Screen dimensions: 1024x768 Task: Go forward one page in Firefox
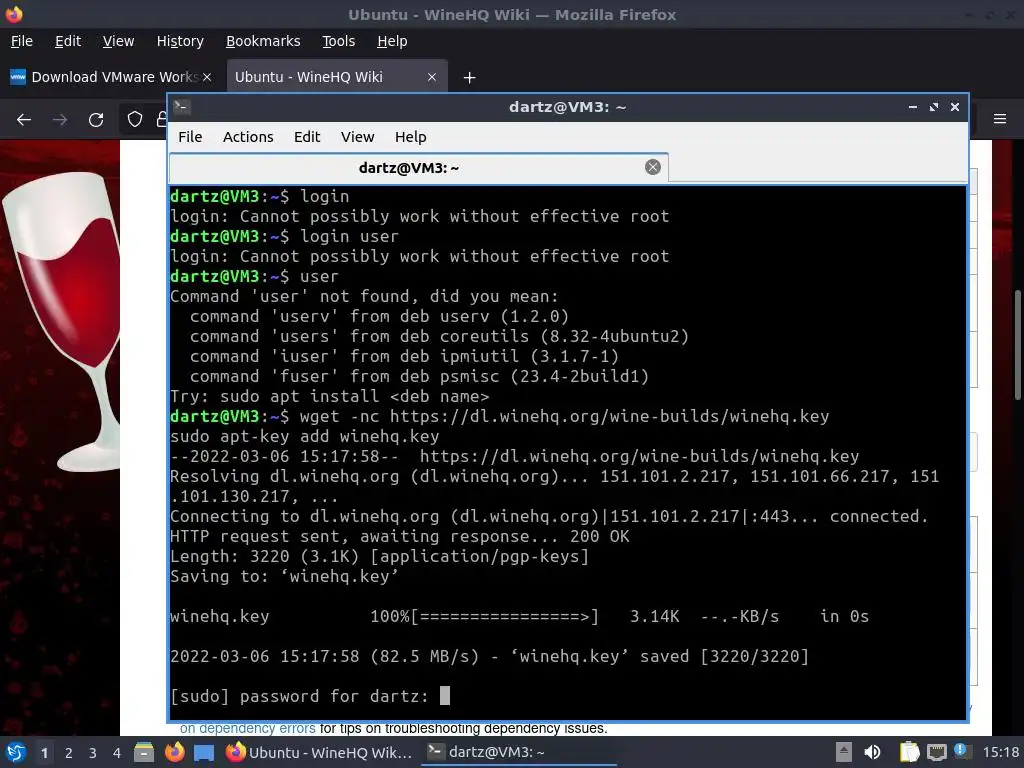[x=60, y=120]
